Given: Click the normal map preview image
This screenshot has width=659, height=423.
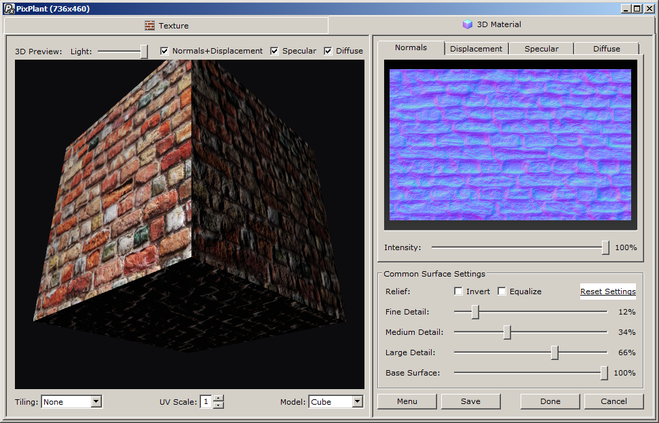Looking at the screenshot, I should click(x=510, y=145).
